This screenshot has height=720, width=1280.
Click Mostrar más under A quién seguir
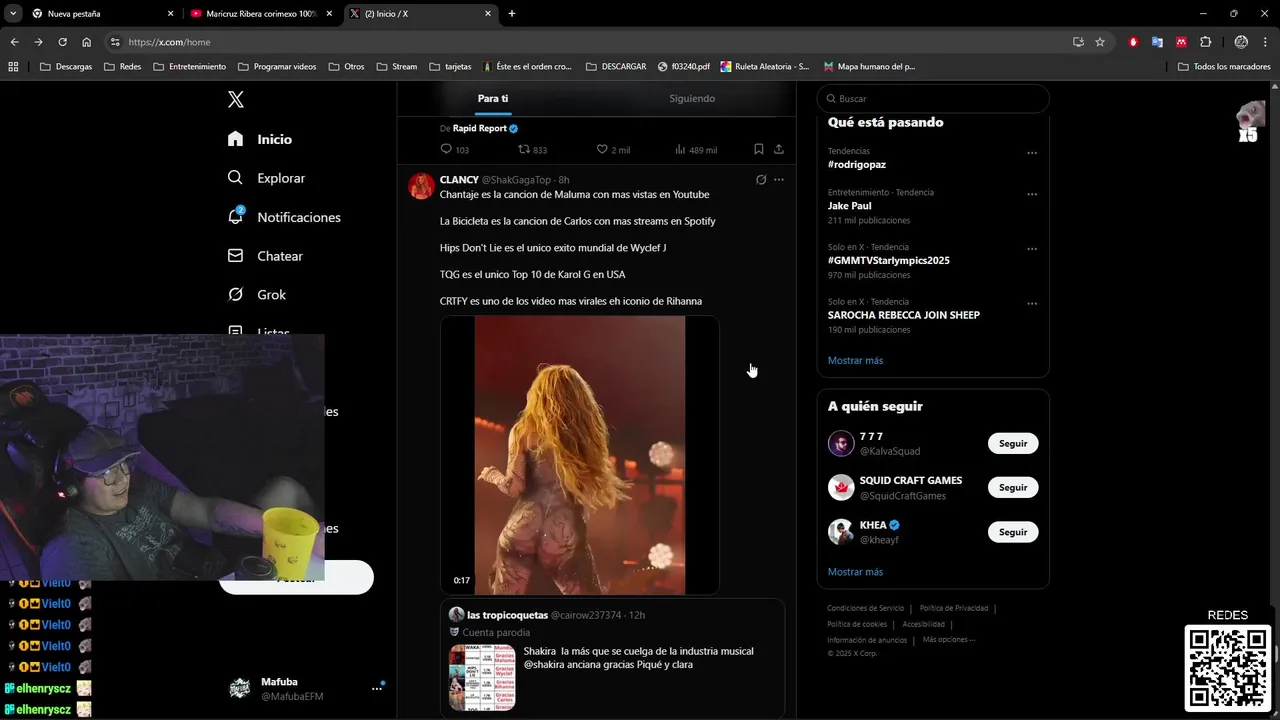855,572
